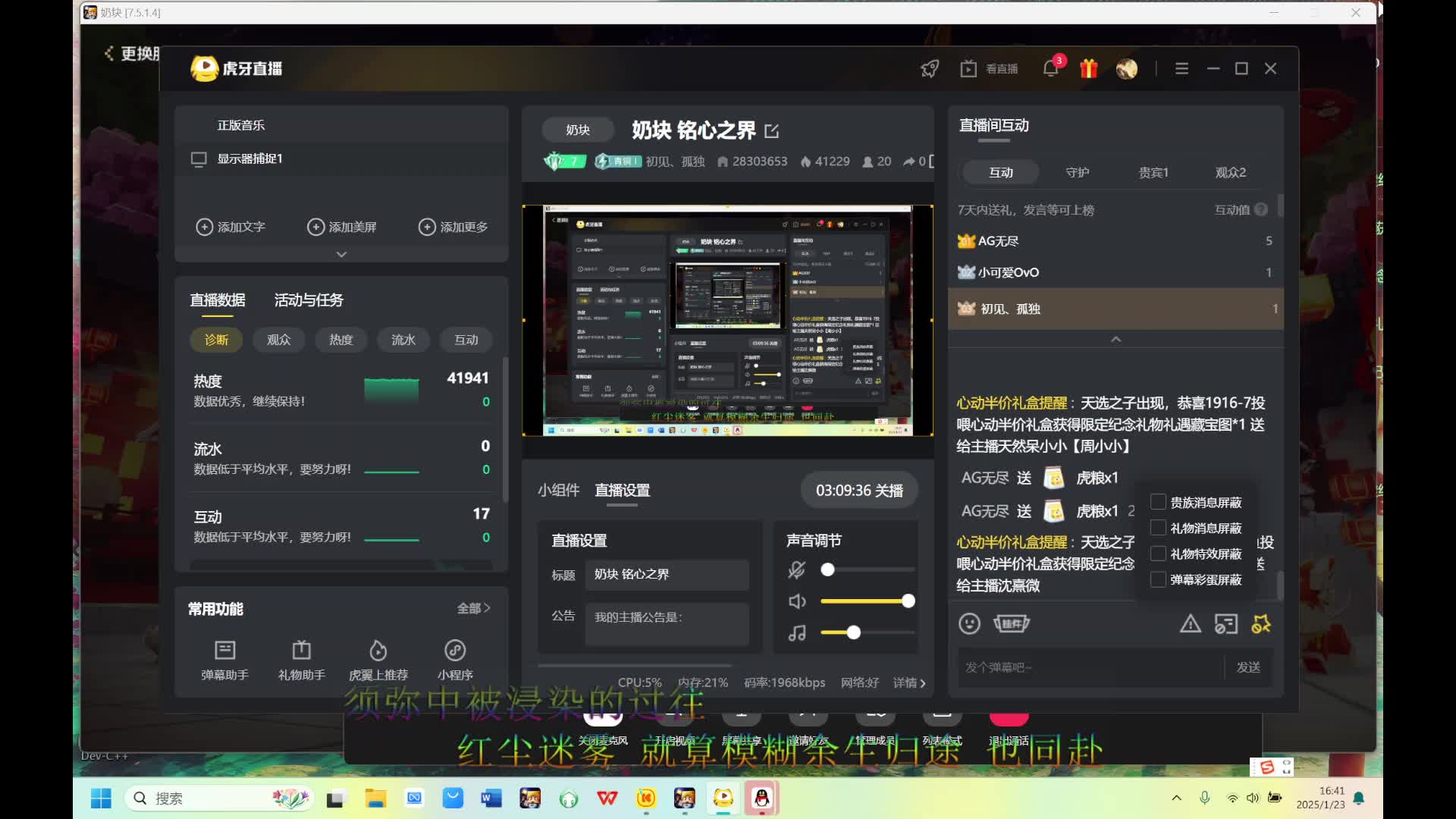Collapse the 显示器捕捉1 source panel
The width and height of the screenshot is (1456, 819).
(x=340, y=254)
